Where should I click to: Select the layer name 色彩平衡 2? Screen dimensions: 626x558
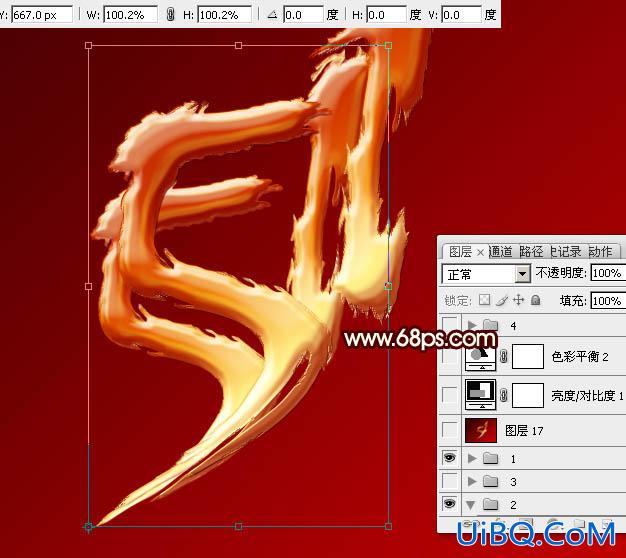580,356
